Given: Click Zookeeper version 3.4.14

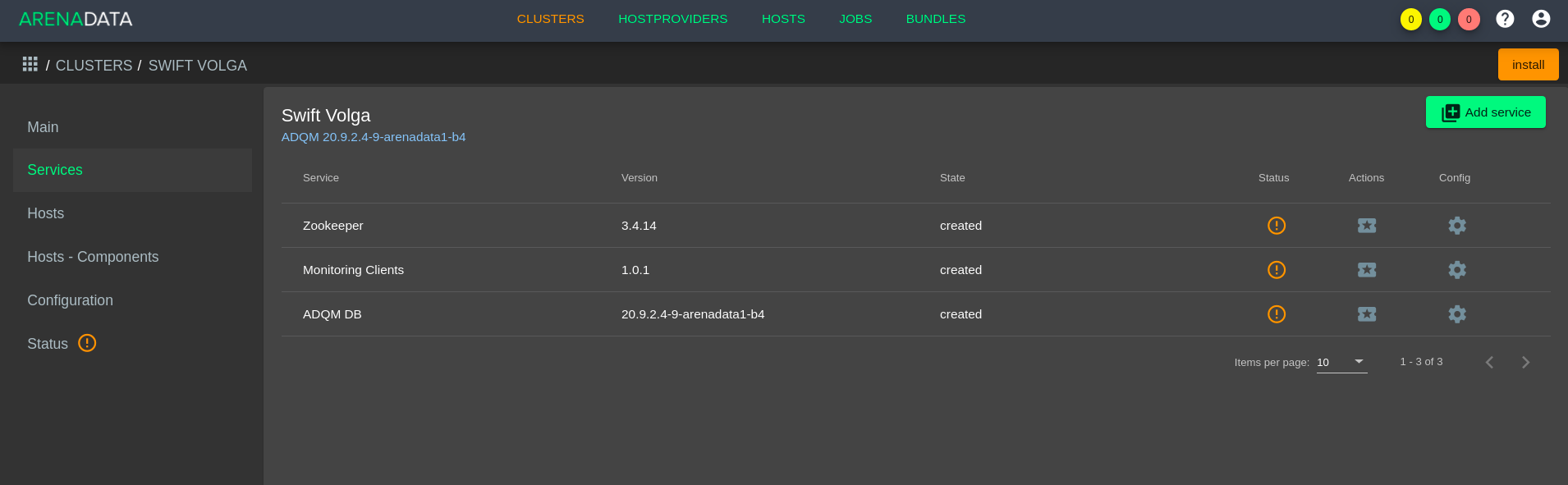Looking at the screenshot, I should (x=639, y=226).
